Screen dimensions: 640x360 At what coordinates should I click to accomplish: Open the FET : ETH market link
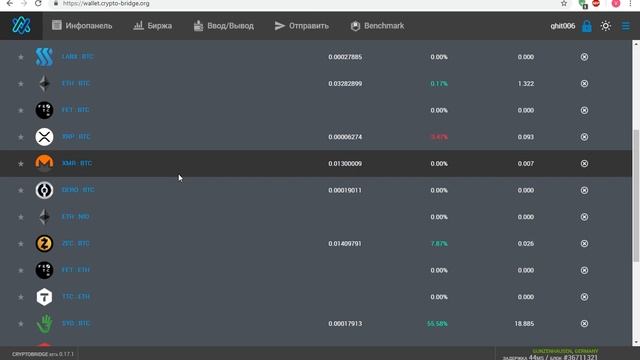click(76, 270)
